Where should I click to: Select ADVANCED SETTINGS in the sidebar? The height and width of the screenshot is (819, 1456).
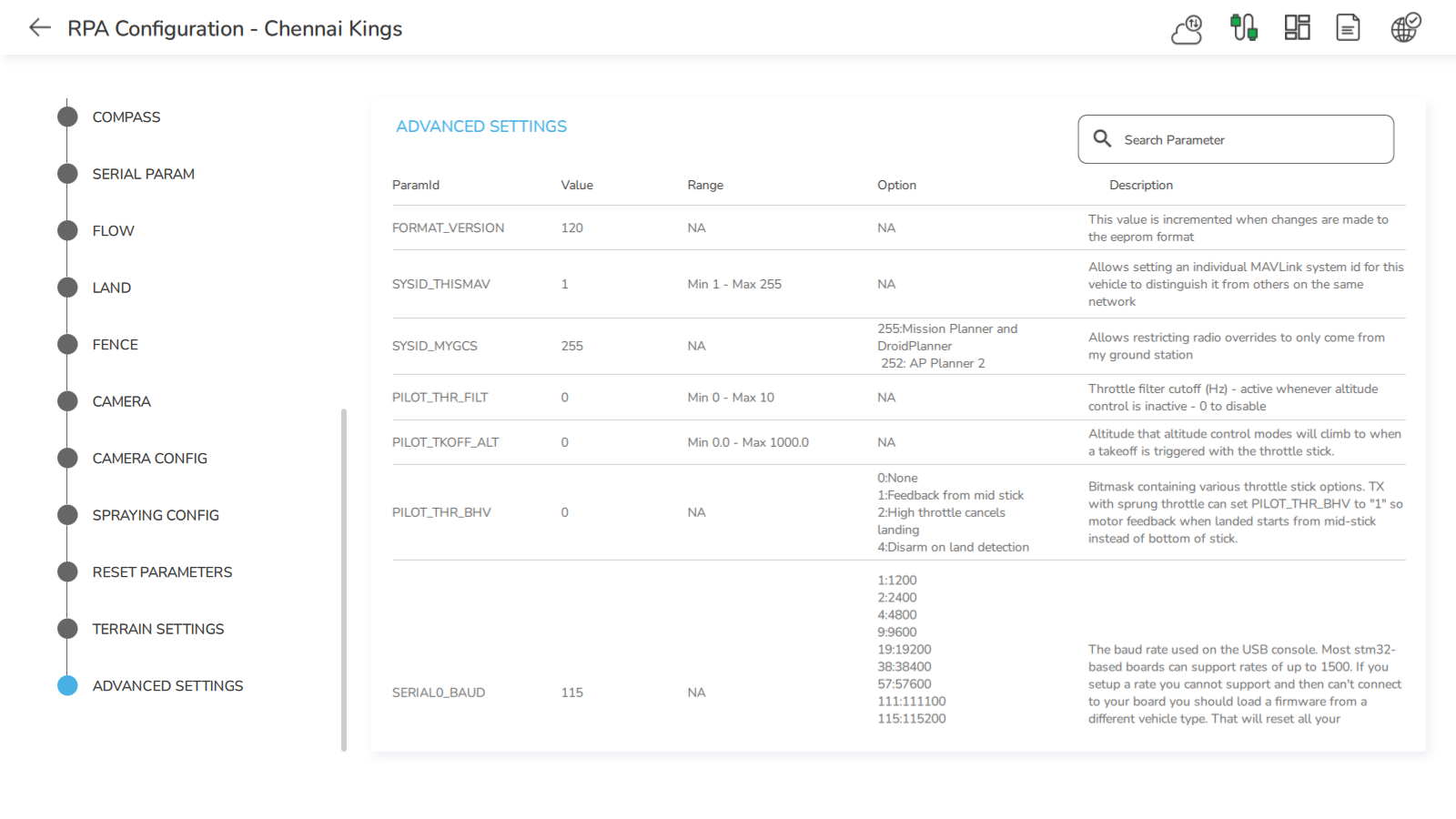[x=167, y=686]
